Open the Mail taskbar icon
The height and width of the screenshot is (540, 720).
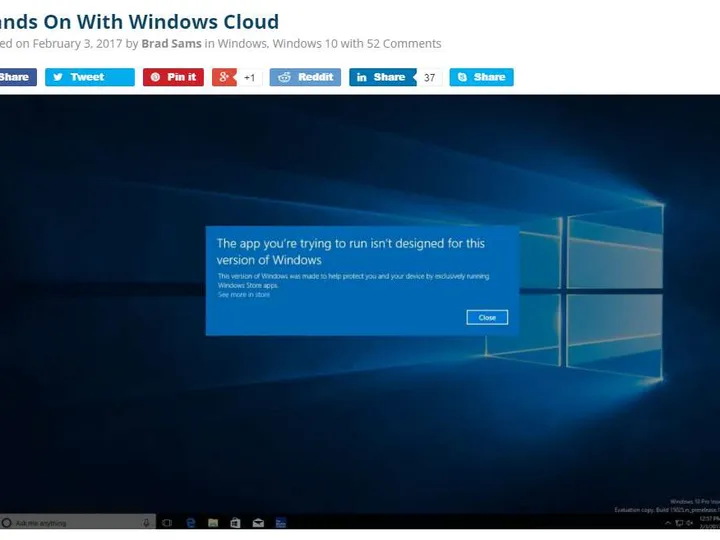258,523
